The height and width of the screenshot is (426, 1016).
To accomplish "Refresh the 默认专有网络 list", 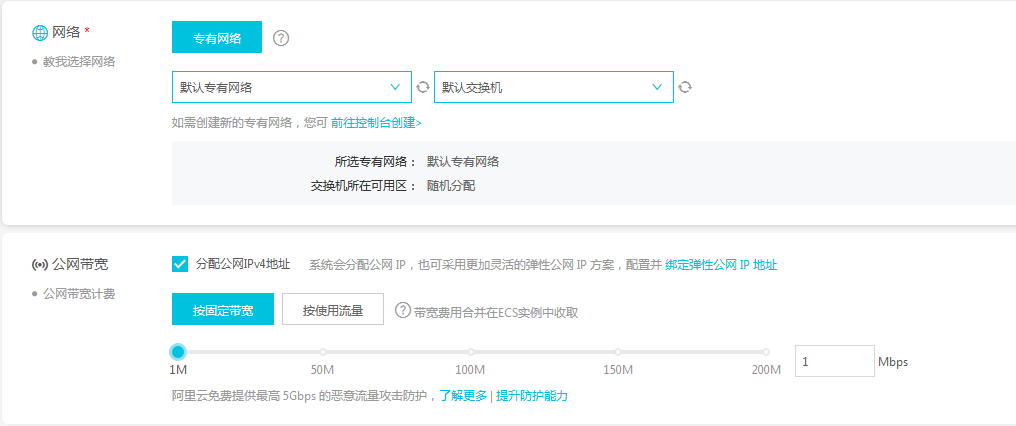I will (423, 87).
